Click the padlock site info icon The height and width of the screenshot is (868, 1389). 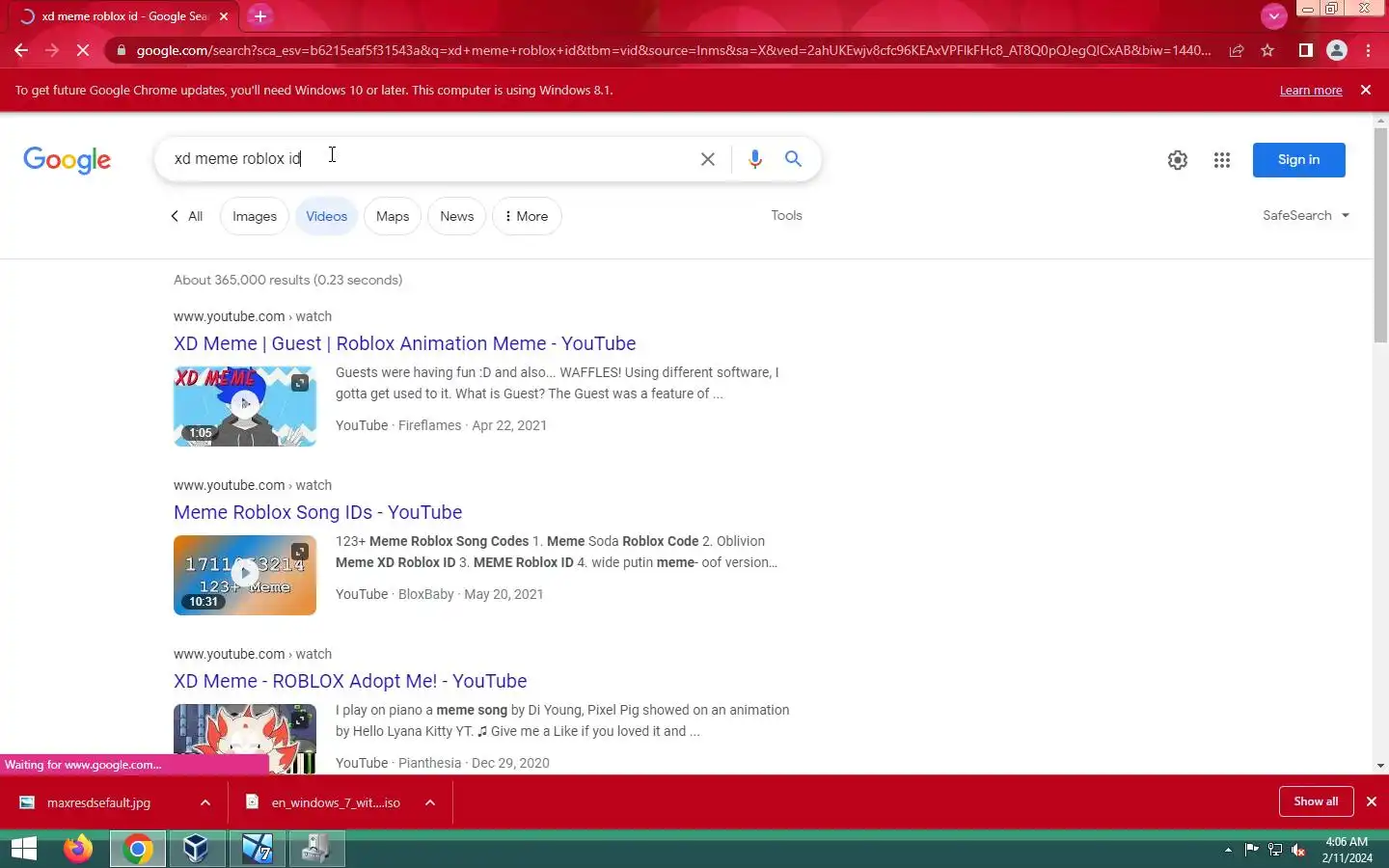click(x=120, y=50)
